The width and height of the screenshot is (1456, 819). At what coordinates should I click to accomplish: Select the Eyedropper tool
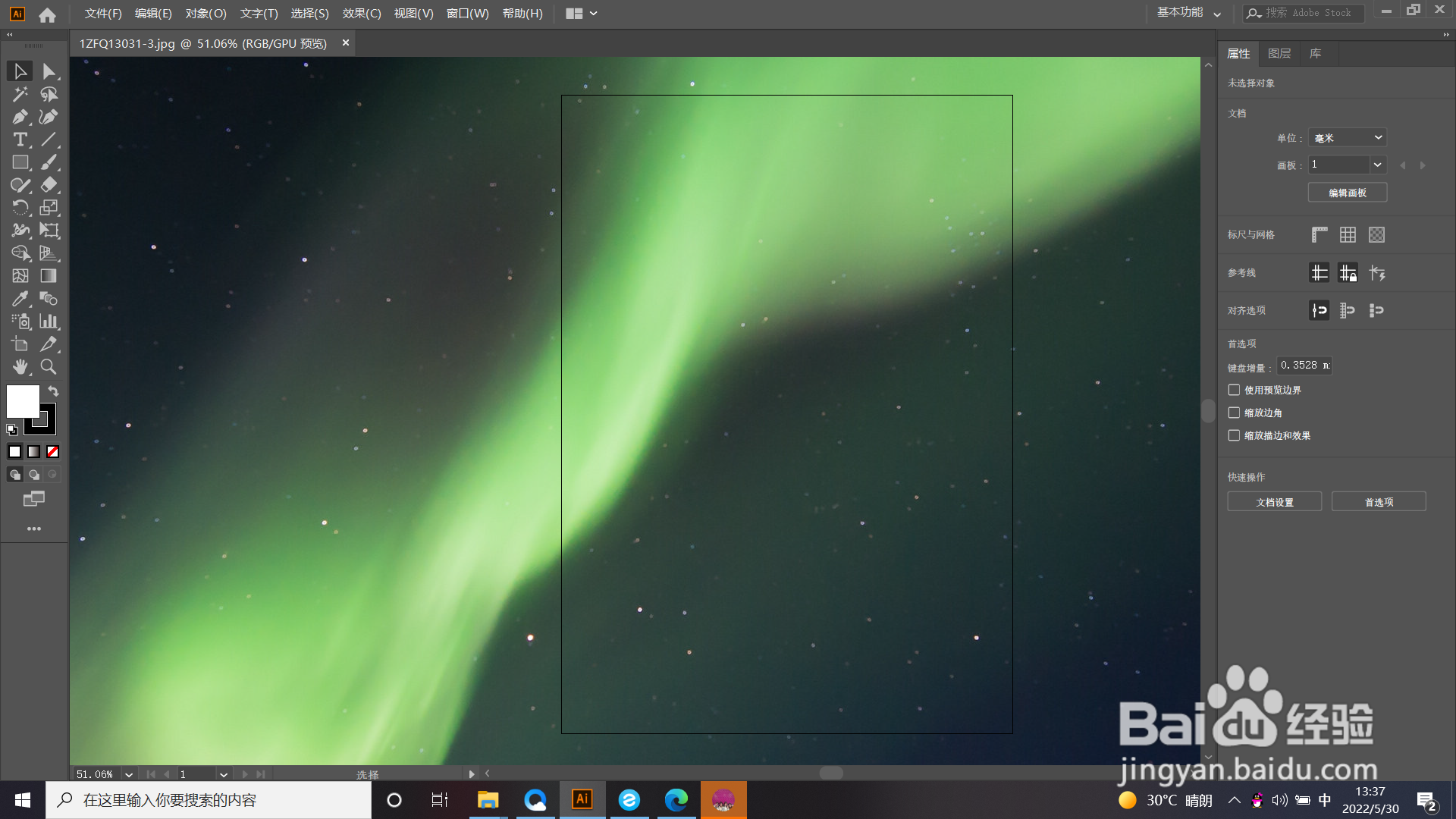tap(20, 299)
